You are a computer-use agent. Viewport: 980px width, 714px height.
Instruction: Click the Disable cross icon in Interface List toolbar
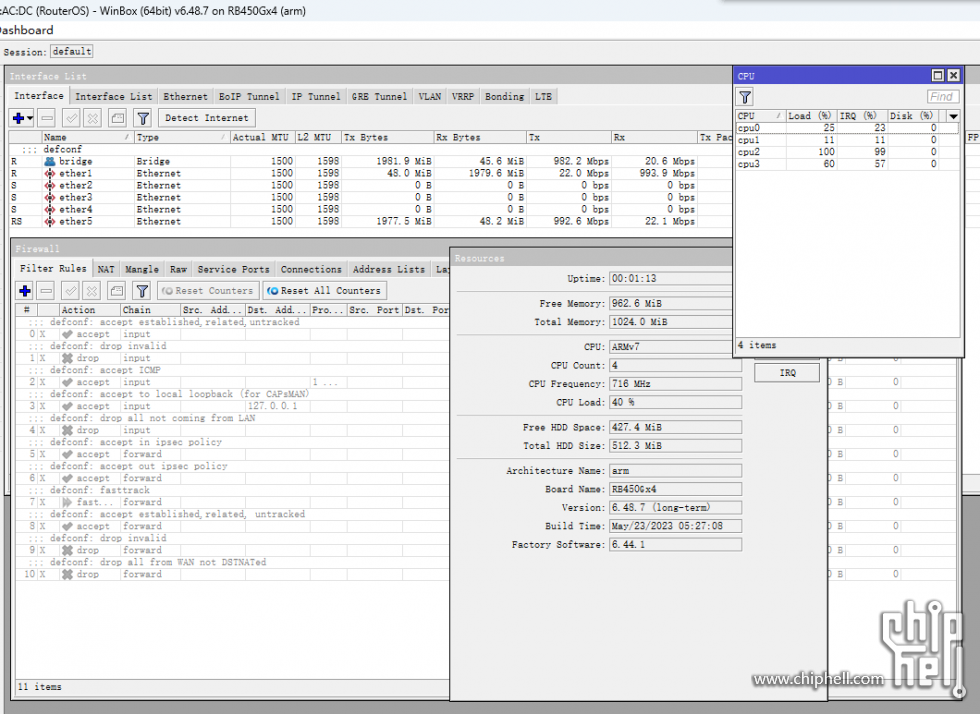click(92, 118)
